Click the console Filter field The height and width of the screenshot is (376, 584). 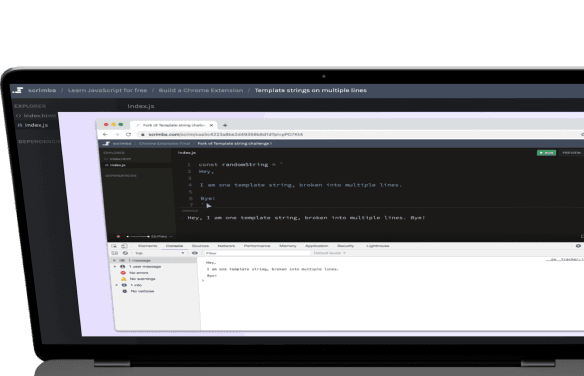coord(257,253)
